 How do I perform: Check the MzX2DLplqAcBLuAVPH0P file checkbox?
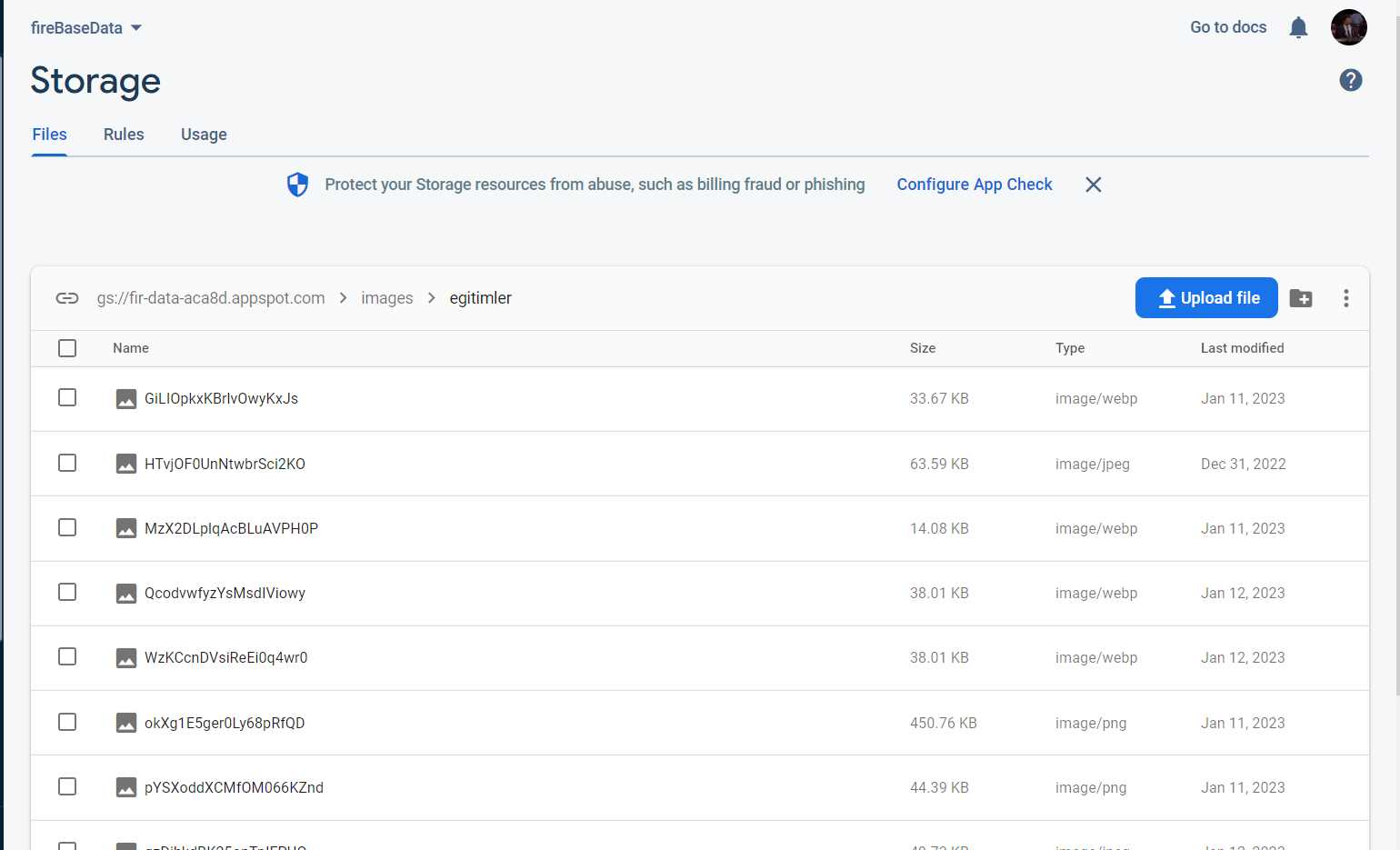[67, 527]
